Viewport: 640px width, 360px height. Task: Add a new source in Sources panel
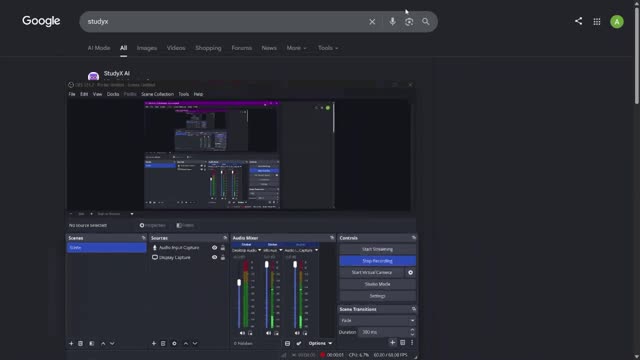pos(154,343)
